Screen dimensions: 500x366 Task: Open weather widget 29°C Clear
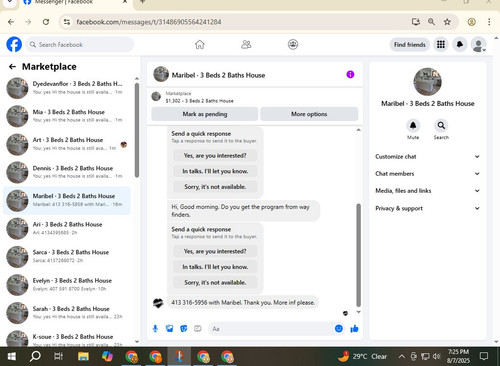click(362, 356)
